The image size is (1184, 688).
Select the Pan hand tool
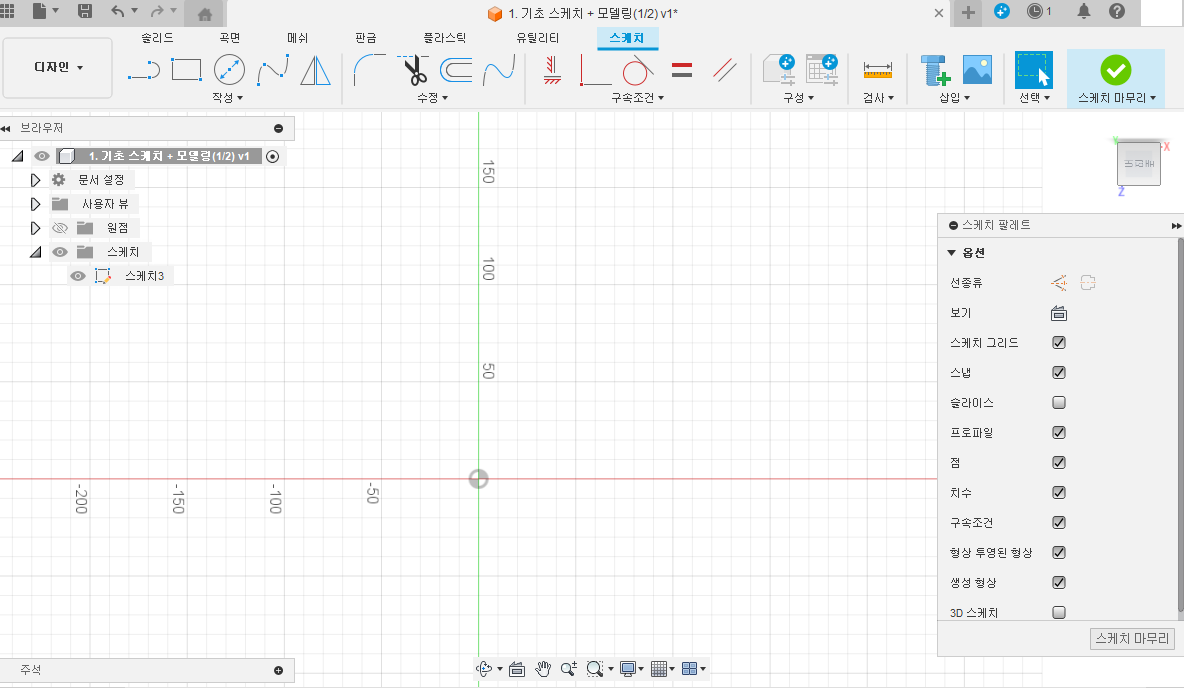[543, 668]
